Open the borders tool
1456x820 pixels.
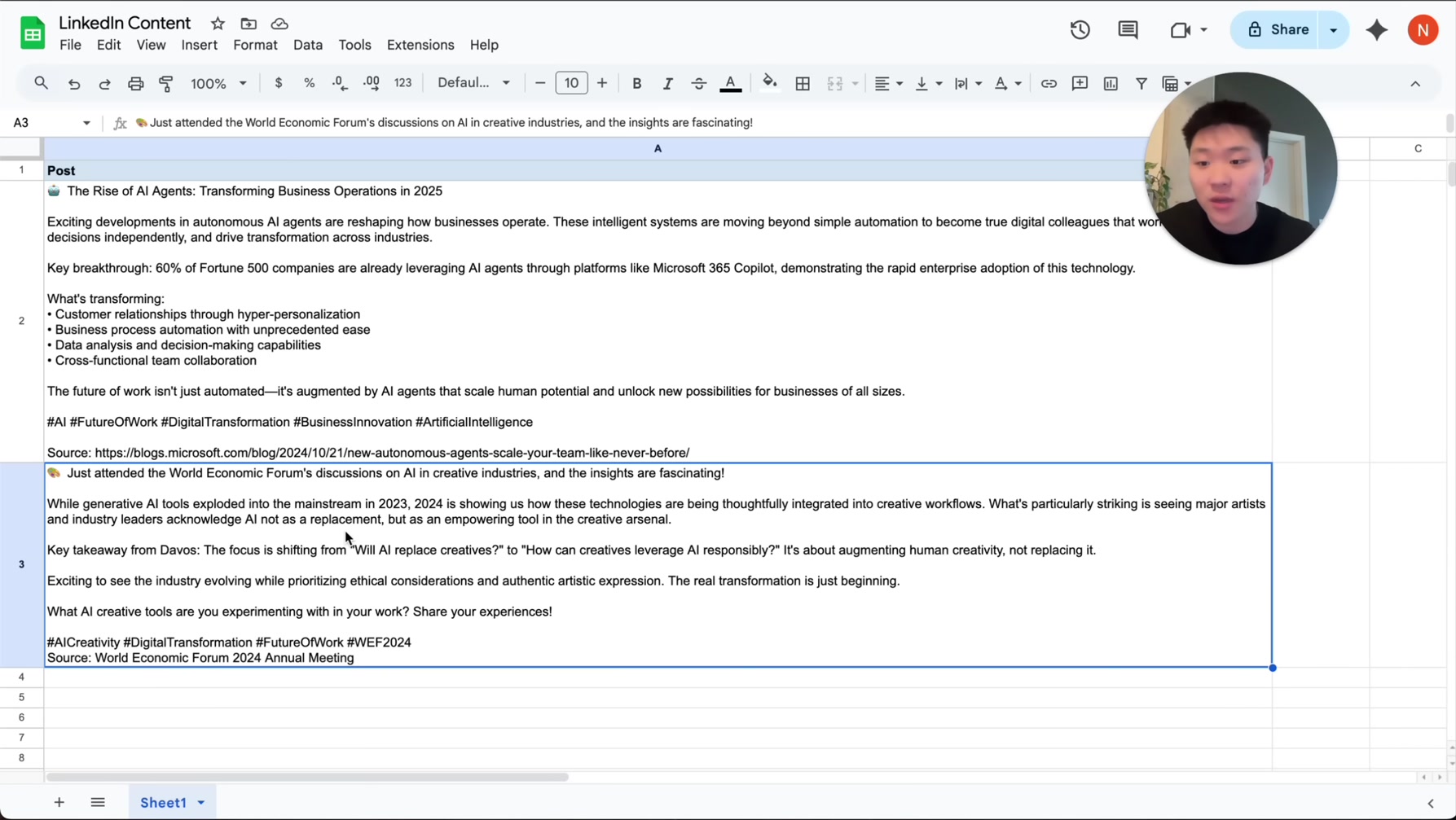pyautogui.click(x=803, y=83)
